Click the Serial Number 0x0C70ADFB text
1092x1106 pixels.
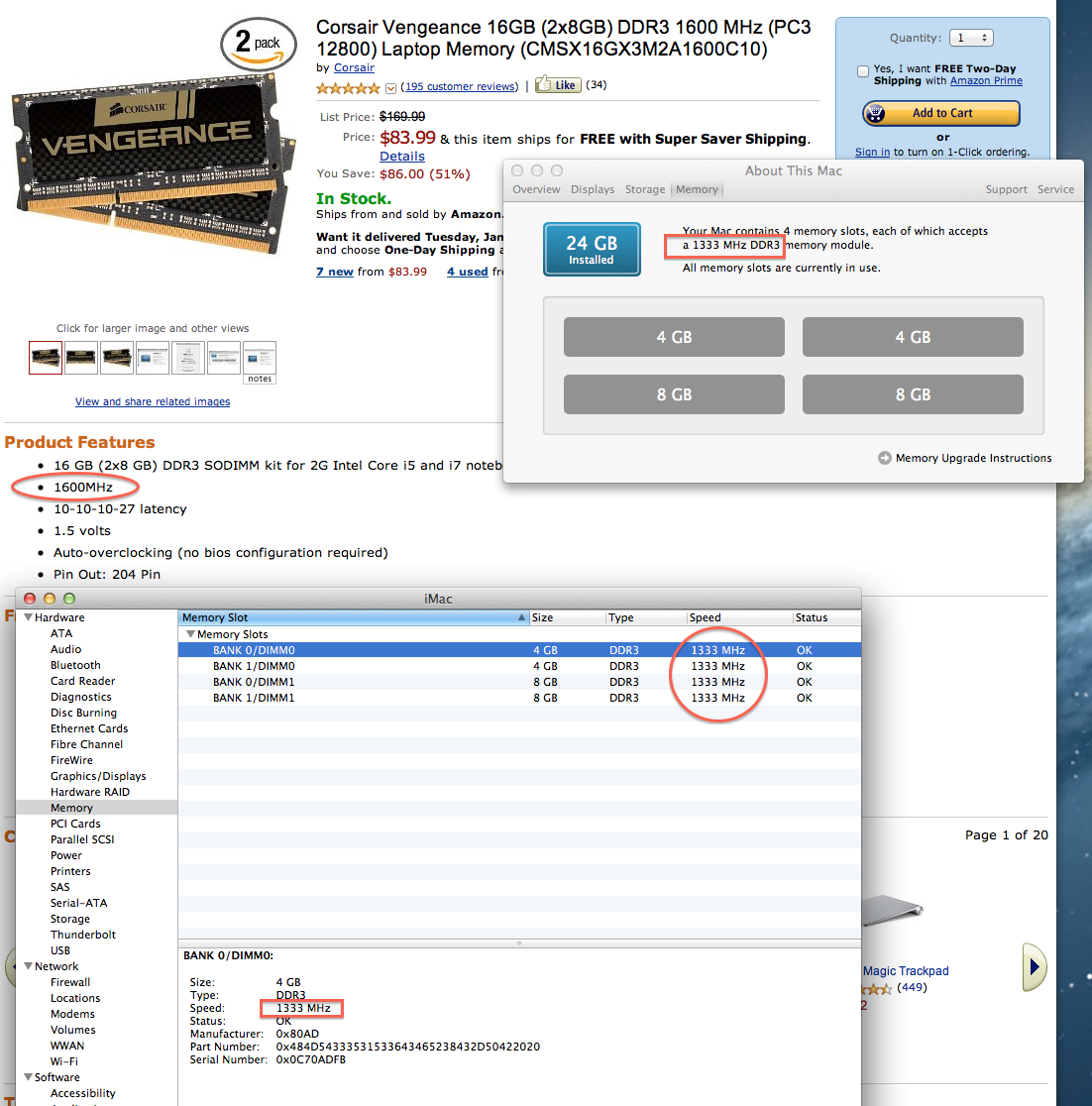[x=310, y=1059]
